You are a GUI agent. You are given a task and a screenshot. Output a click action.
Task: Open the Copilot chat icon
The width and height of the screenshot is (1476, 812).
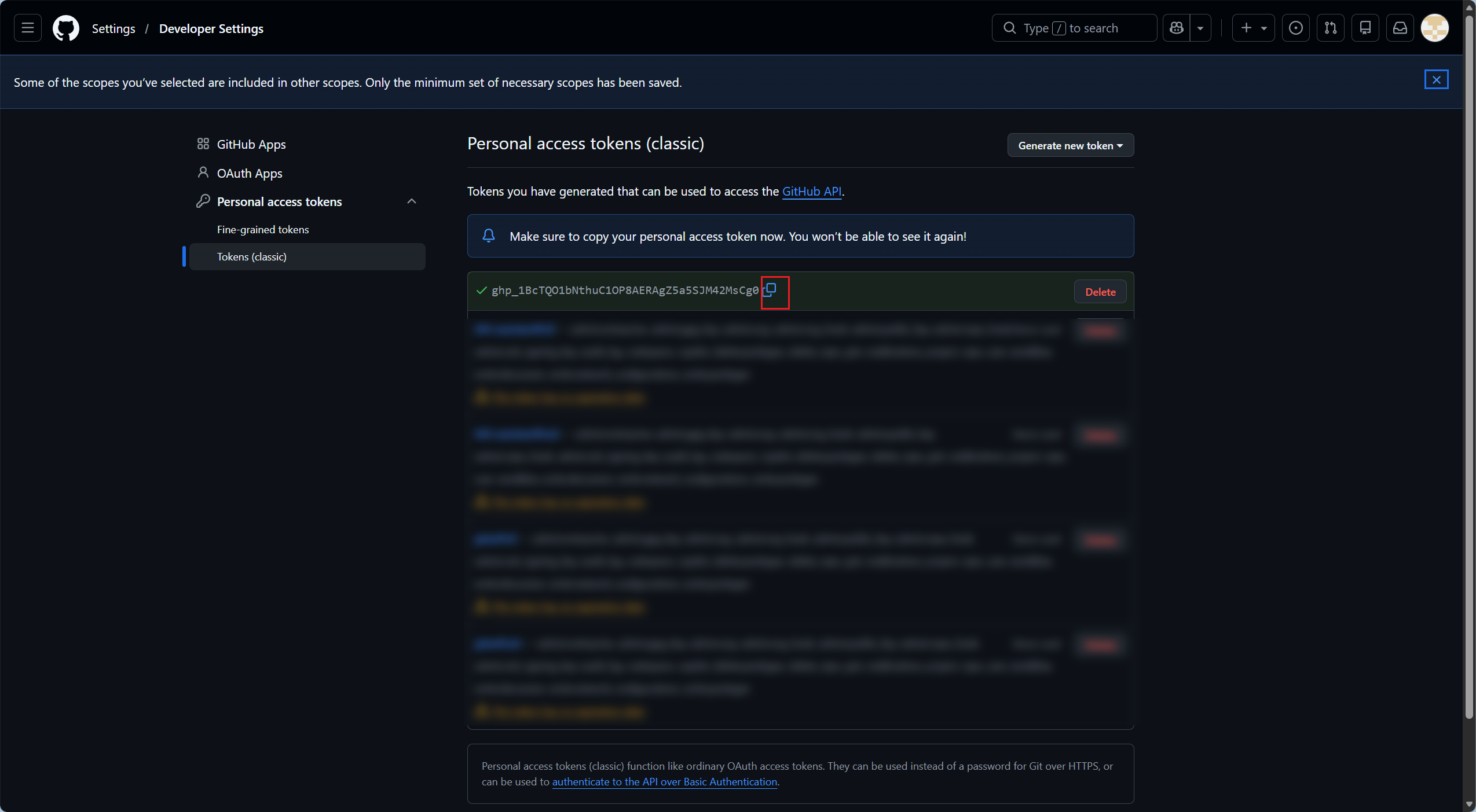1177,28
